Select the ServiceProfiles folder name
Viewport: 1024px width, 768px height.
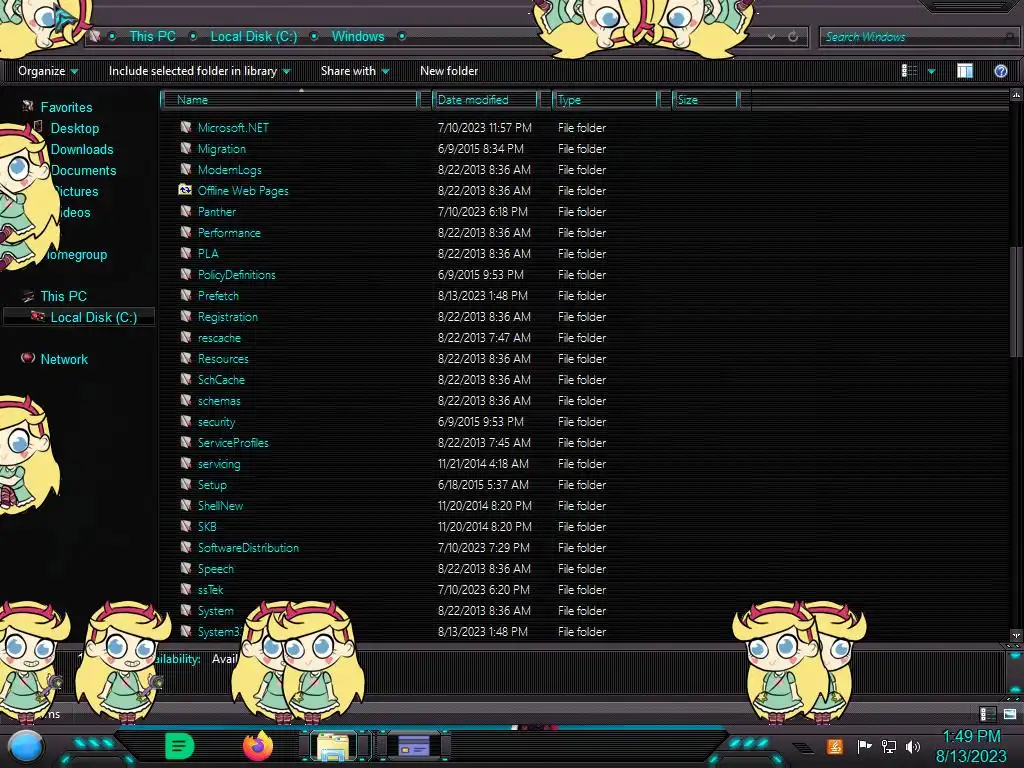point(233,443)
